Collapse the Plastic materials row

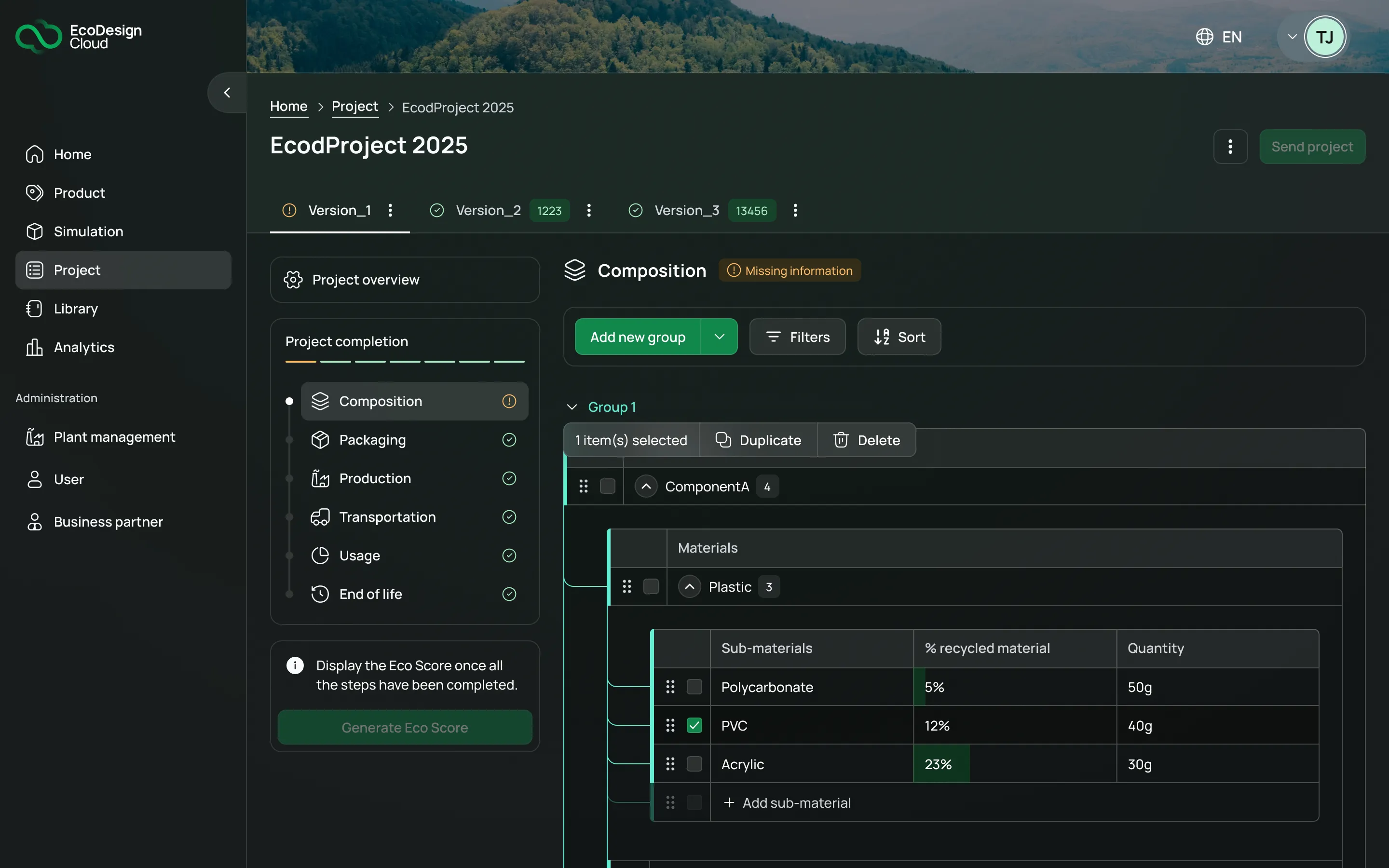tap(689, 586)
